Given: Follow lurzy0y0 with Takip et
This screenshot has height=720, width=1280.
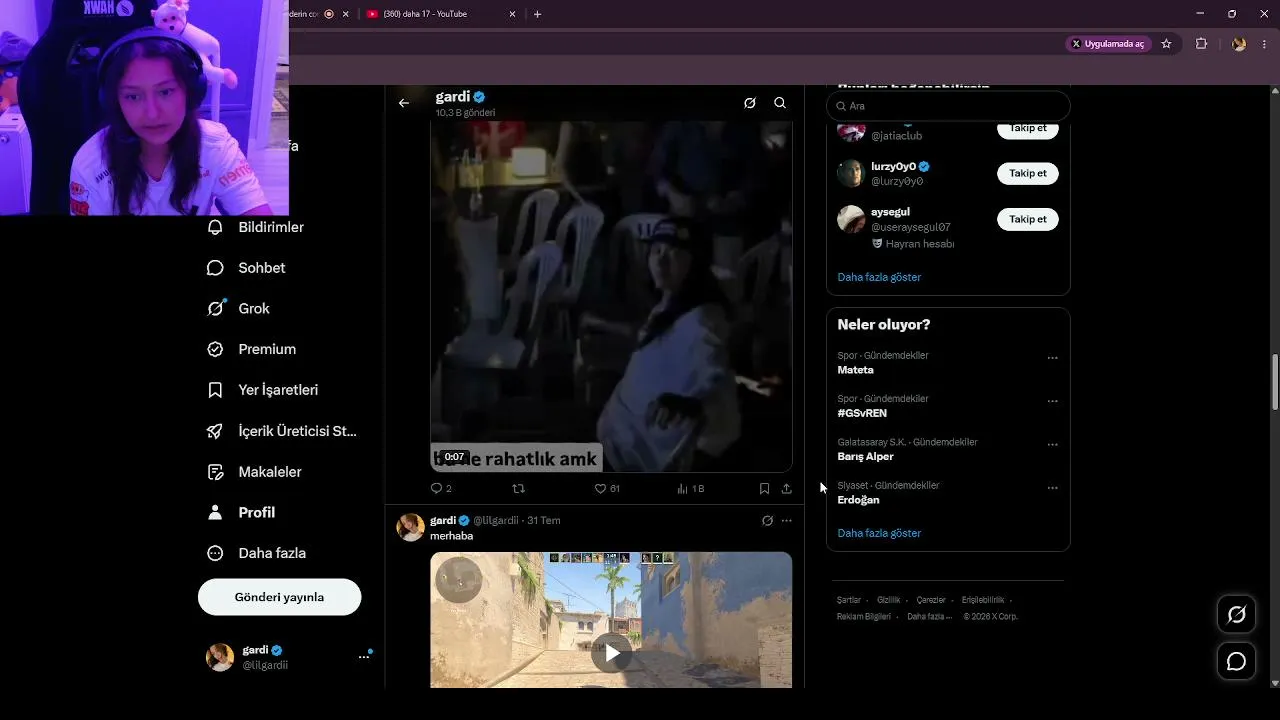Looking at the screenshot, I should pos(1027,173).
